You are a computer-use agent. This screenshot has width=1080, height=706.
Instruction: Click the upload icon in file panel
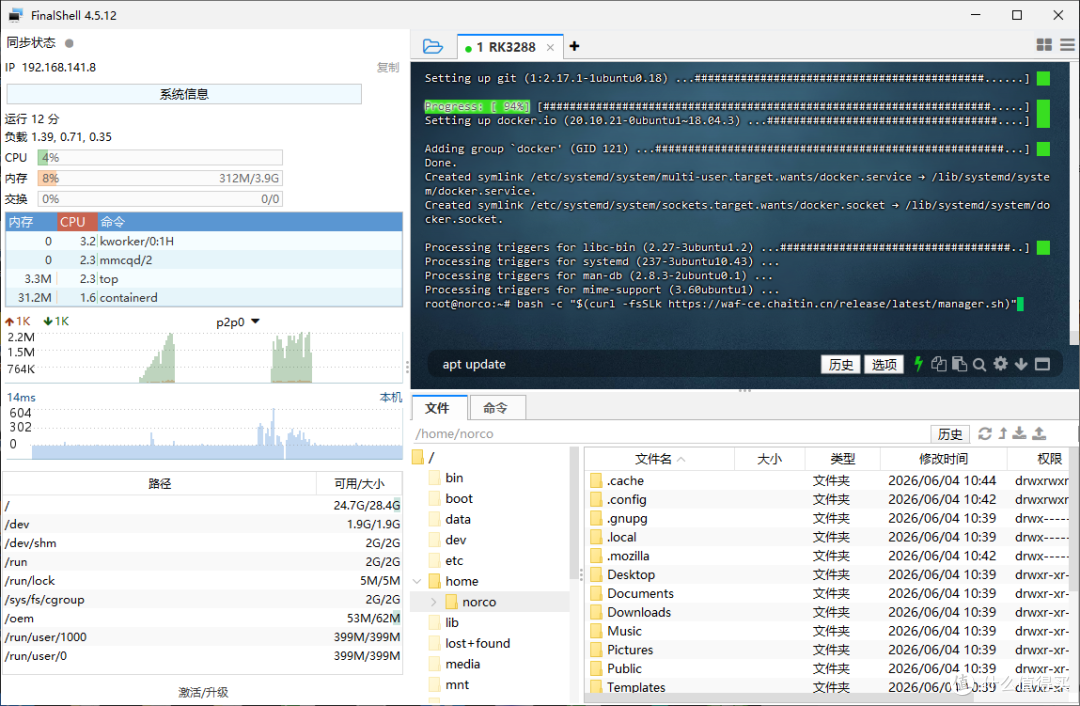(1039, 433)
